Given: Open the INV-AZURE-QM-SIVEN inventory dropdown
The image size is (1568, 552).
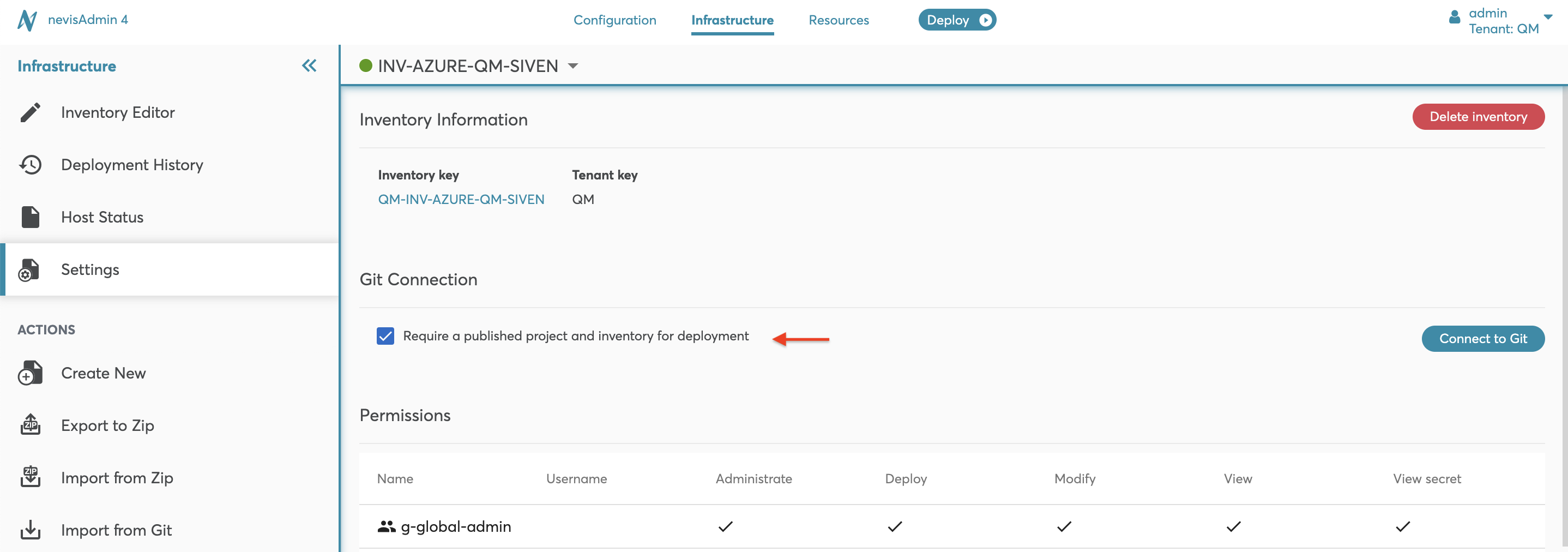Looking at the screenshot, I should pyautogui.click(x=573, y=66).
